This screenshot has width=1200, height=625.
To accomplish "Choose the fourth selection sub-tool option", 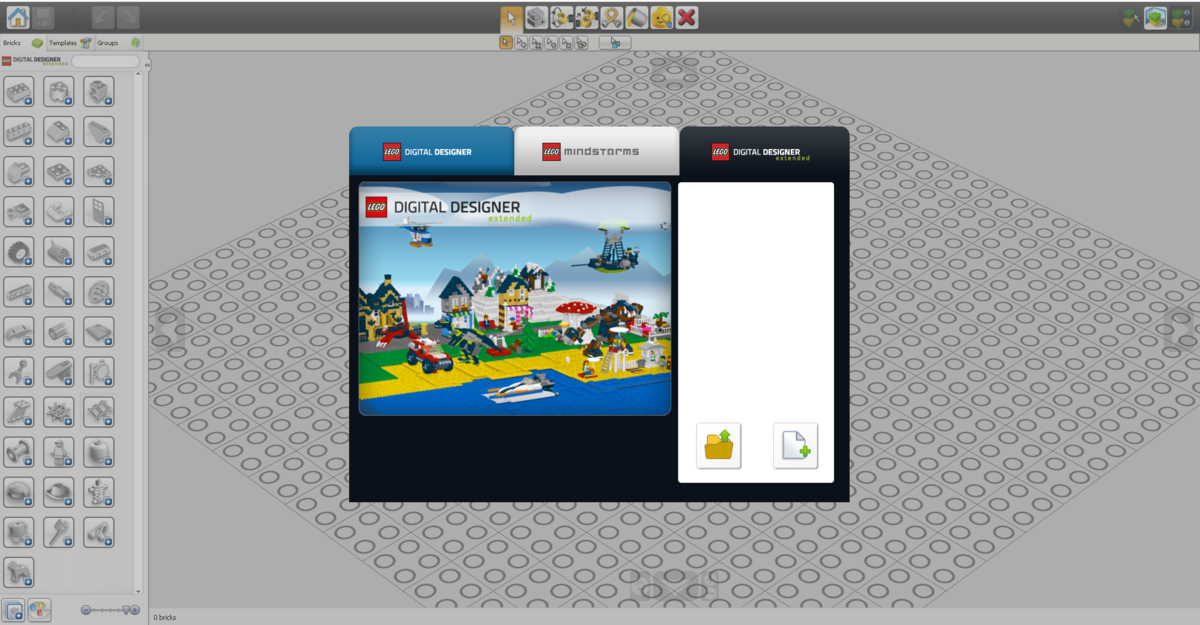I will coord(552,42).
